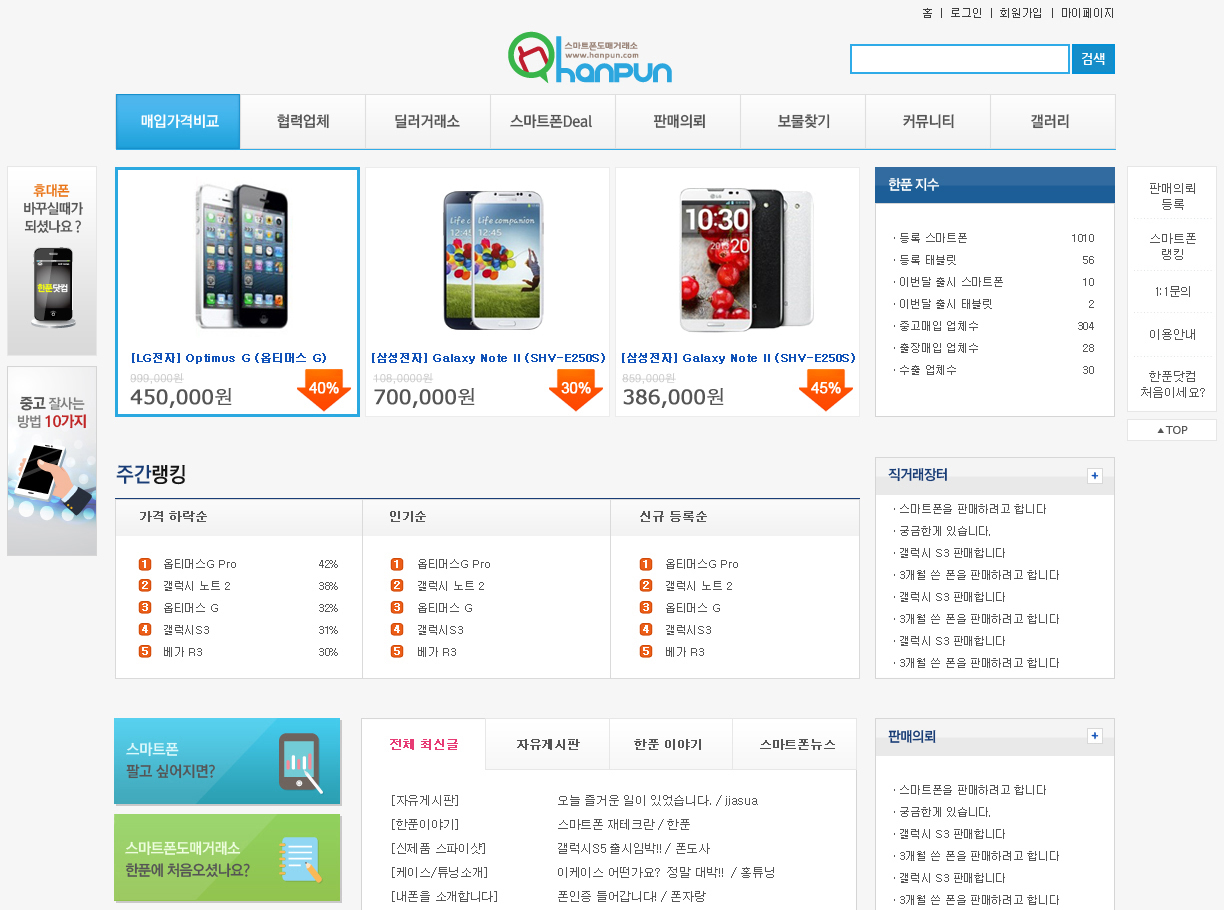
Task: Click the 수출 업체수 stat row
Action: tap(994, 370)
